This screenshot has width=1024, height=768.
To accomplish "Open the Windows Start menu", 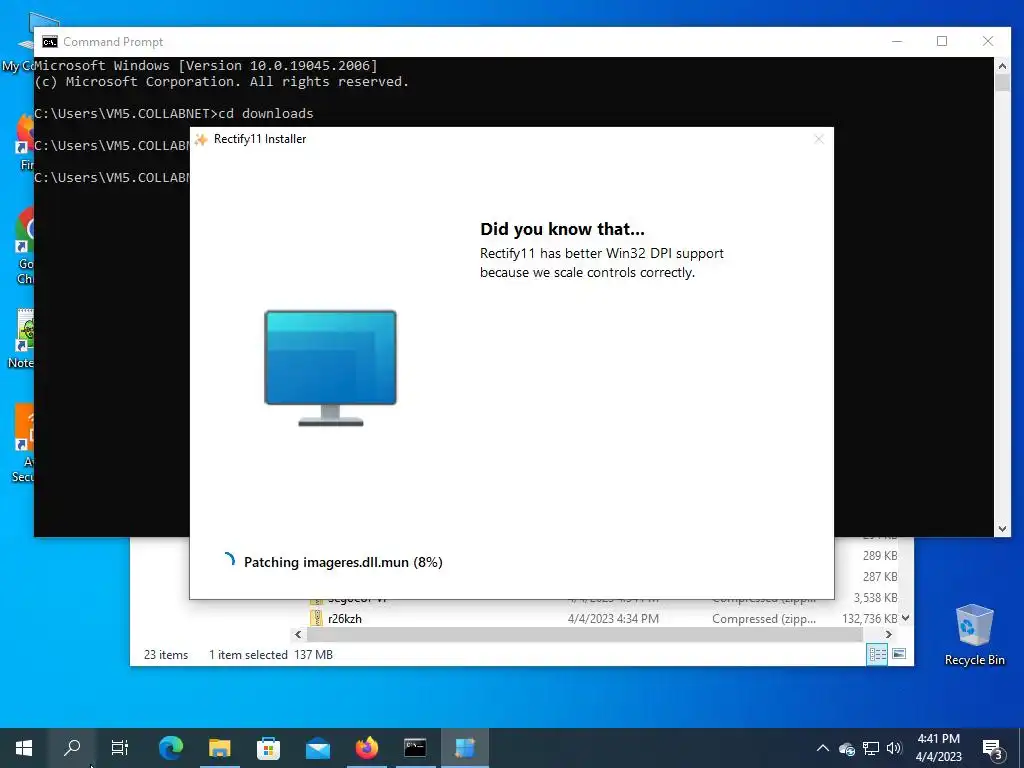I will (24, 748).
